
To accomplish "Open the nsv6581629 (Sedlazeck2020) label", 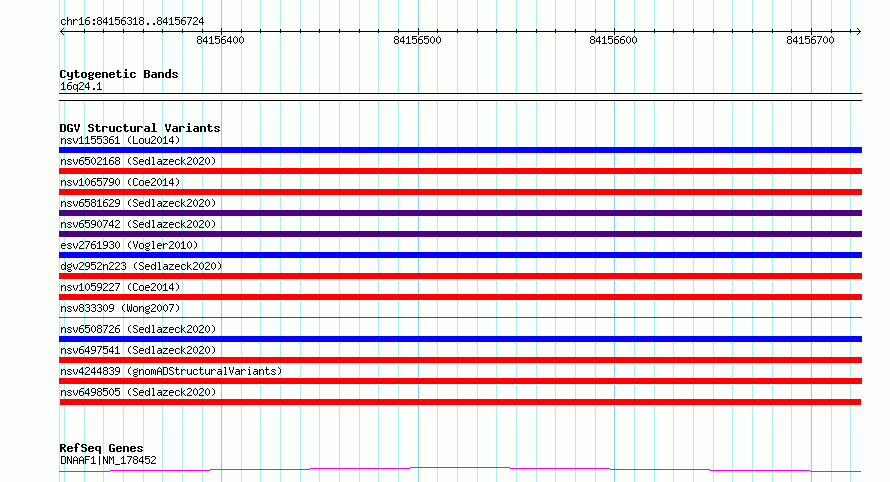I will (138, 203).
